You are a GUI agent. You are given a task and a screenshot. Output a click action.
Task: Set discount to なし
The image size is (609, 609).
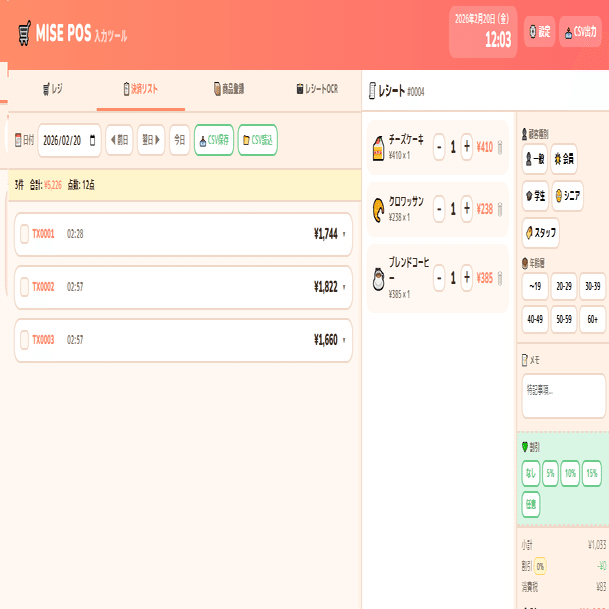click(531, 473)
